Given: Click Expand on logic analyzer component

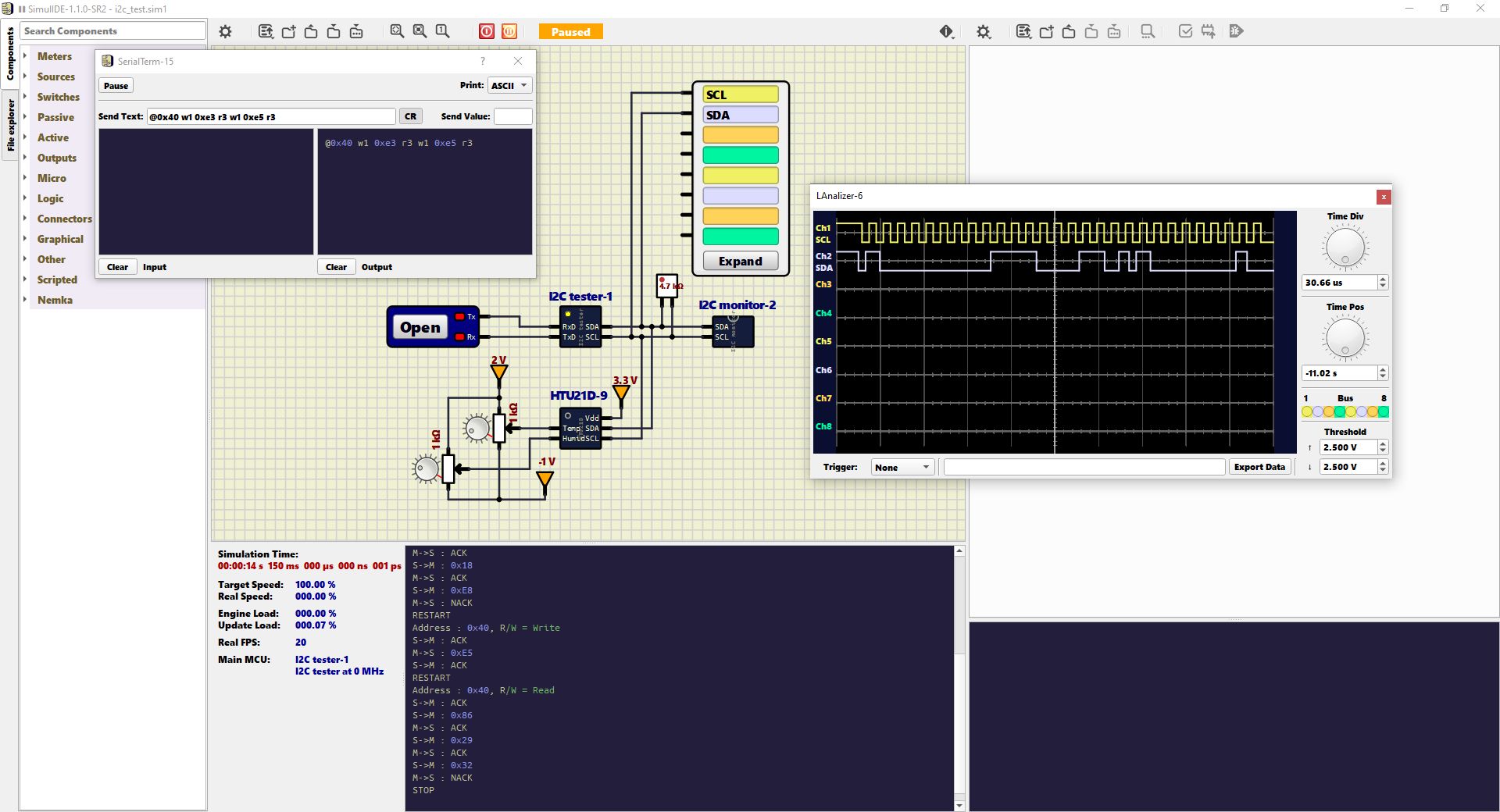Looking at the screenshot, I should [740, 261].
